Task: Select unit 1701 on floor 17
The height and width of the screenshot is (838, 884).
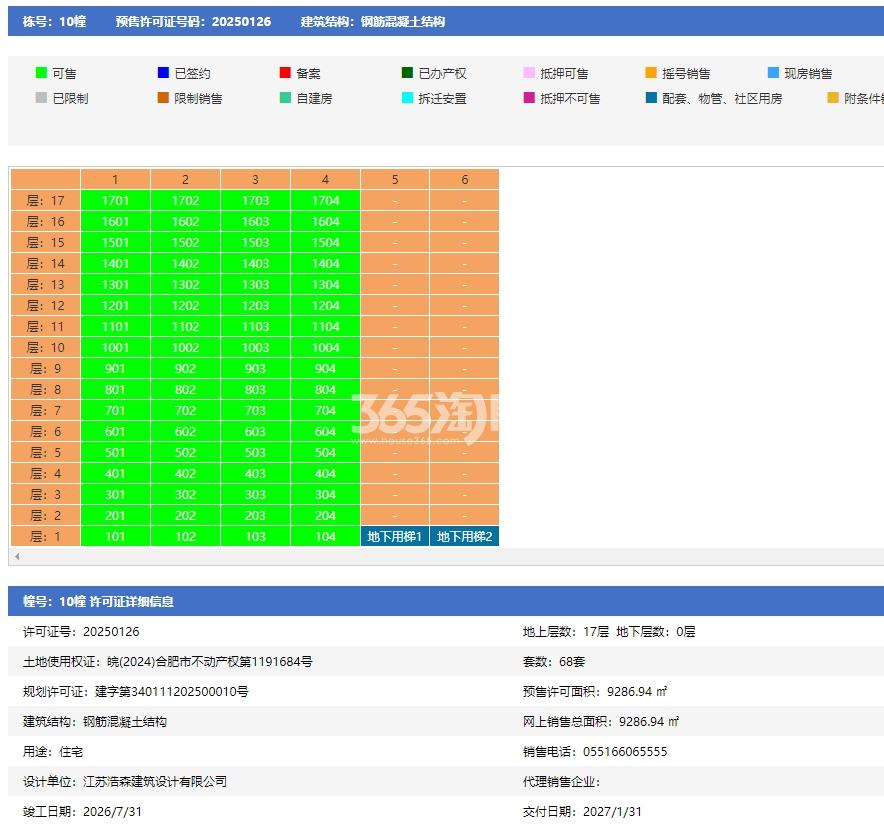Action: pyautogui.click(x=115, y=200)
